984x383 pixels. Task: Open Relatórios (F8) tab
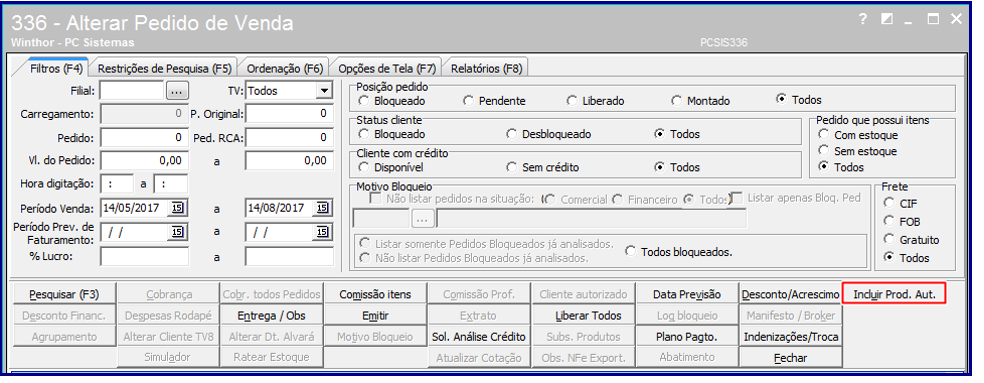[486, 68]
